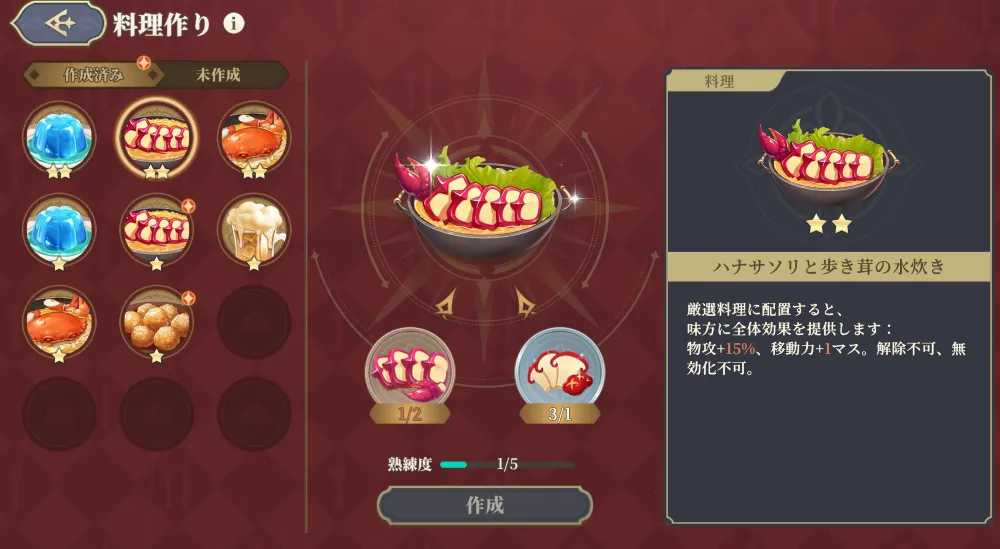Switch to the 作成済み tab
The height and width of the screenshot is (549, 1000).
coord(92,75)
